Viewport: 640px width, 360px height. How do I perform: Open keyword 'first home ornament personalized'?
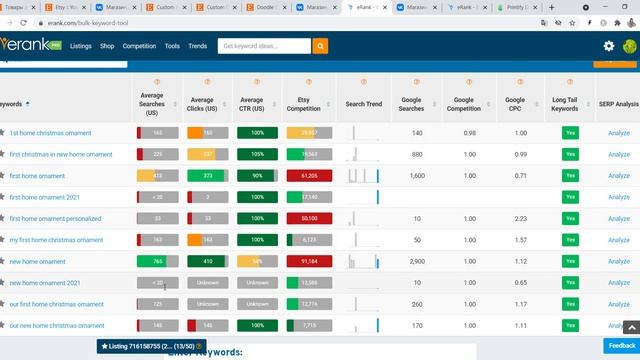(55, 218)
